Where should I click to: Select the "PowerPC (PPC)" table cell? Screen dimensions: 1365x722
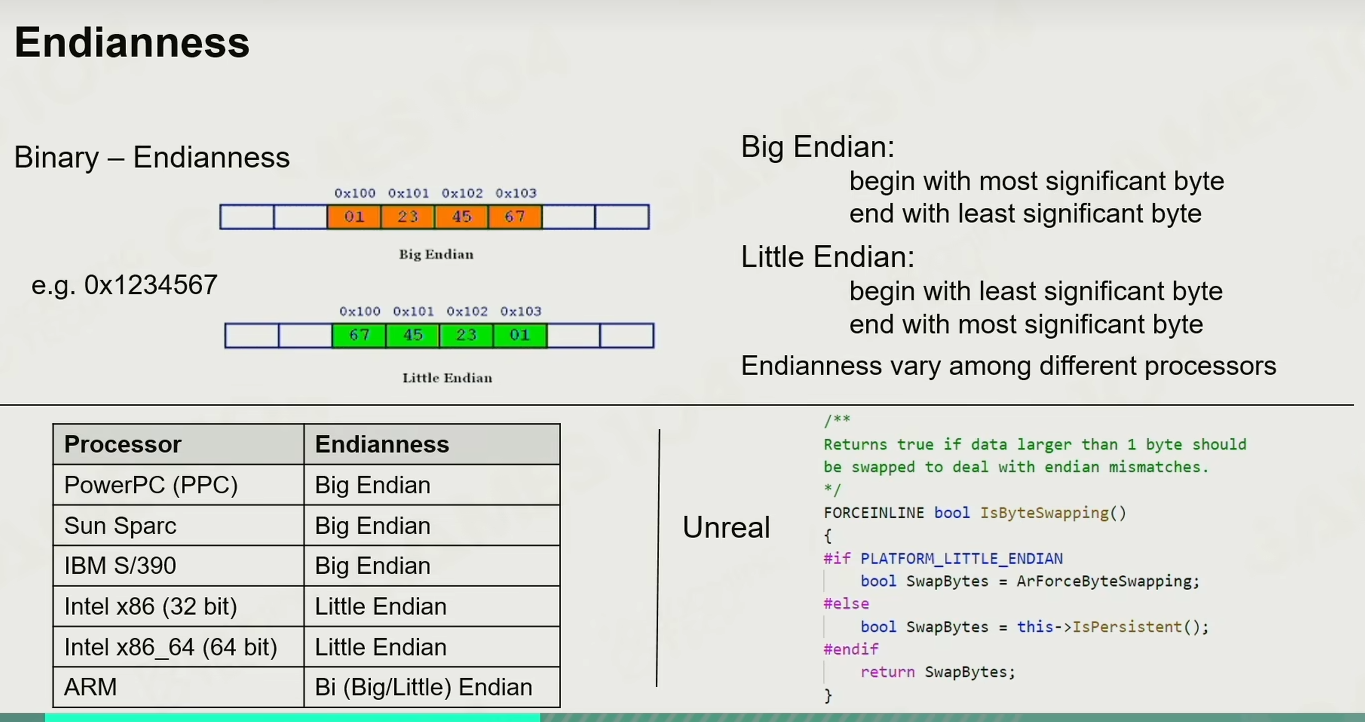(178, 485)
